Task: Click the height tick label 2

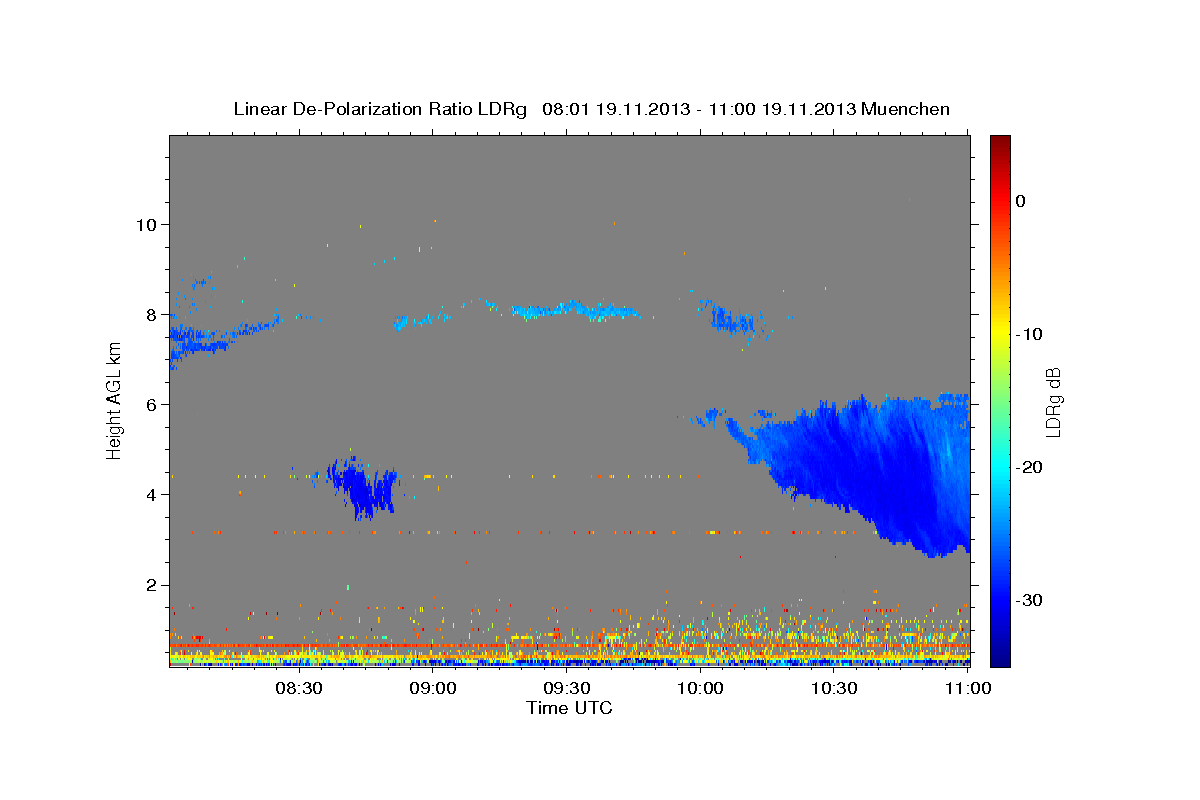Action: [x=152, y=585]
